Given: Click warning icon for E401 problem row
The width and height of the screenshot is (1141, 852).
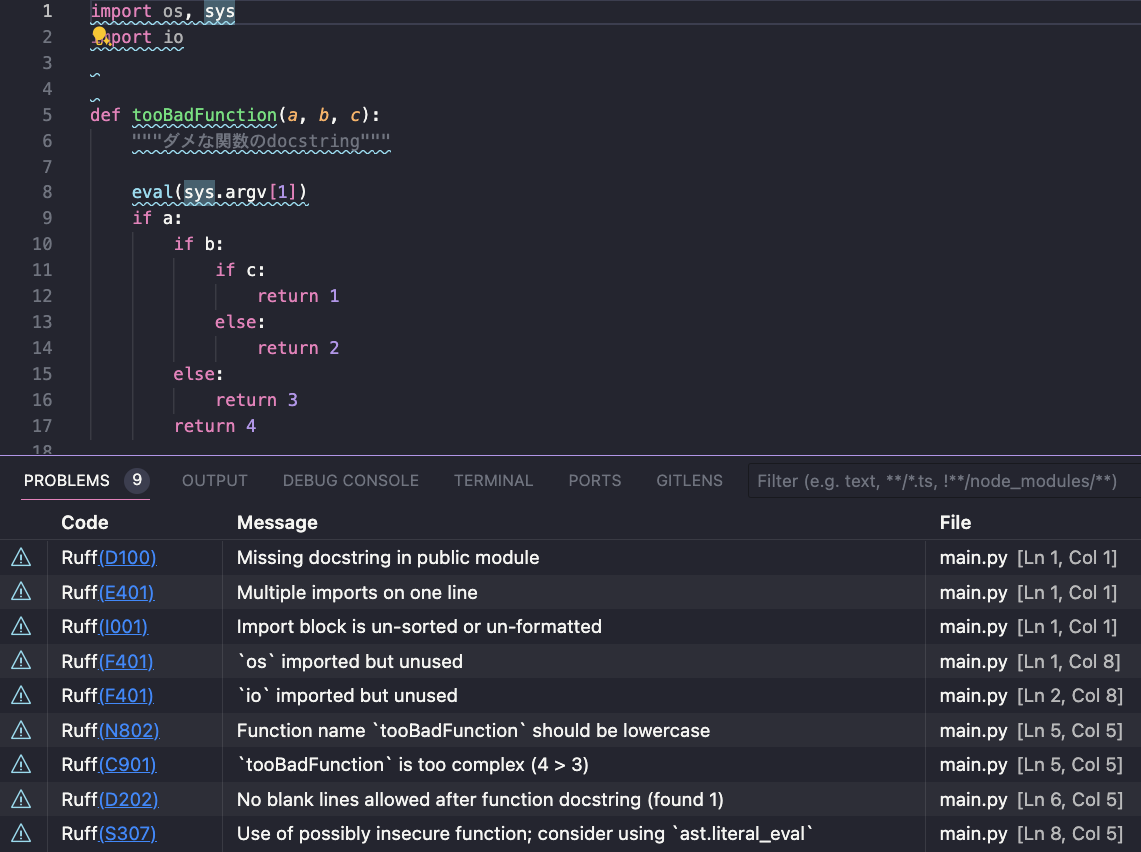Looking at the screenshot, I should coord(21,592).
